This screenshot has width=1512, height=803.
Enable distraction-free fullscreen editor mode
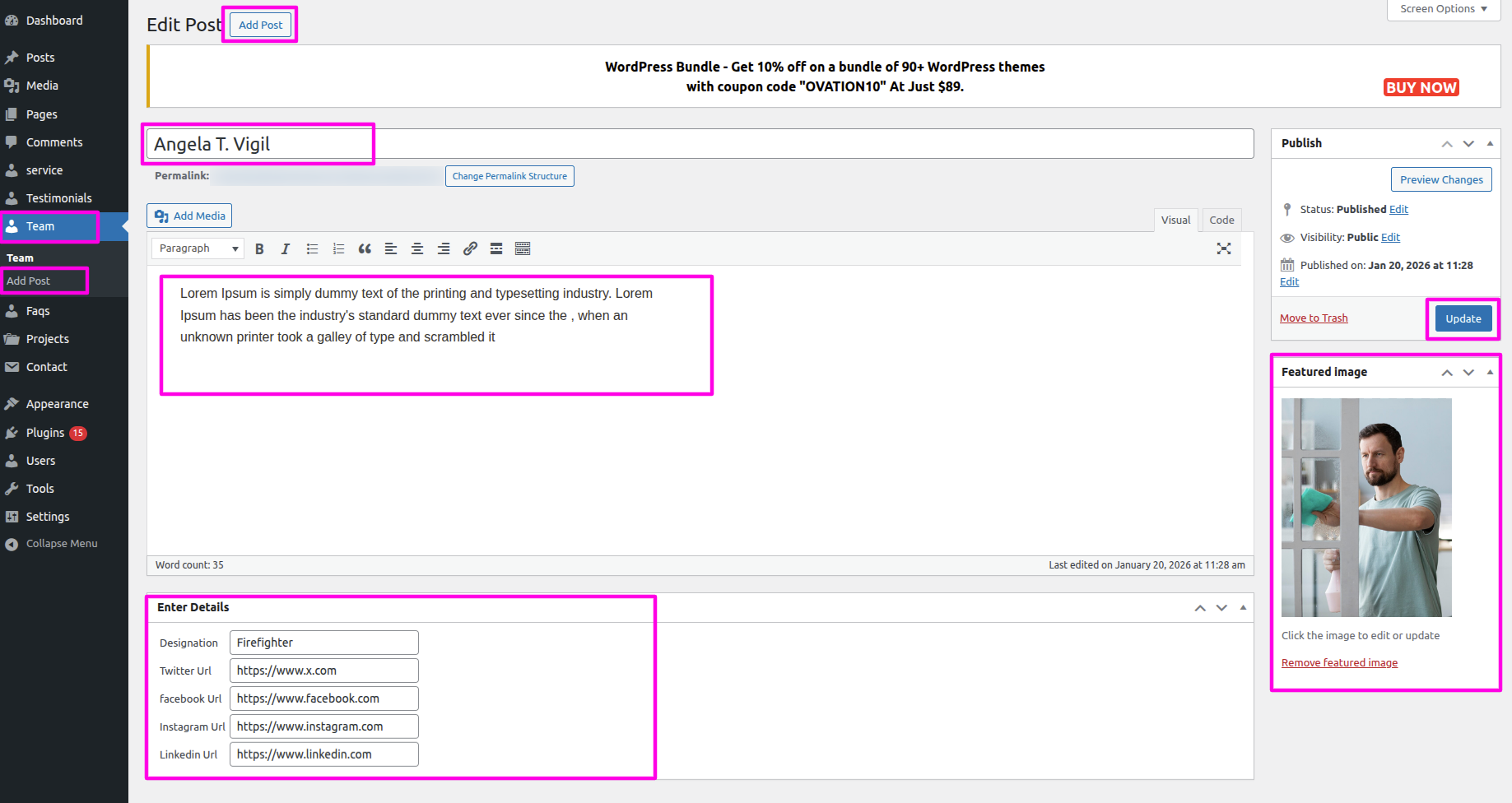click(1224, 248)
